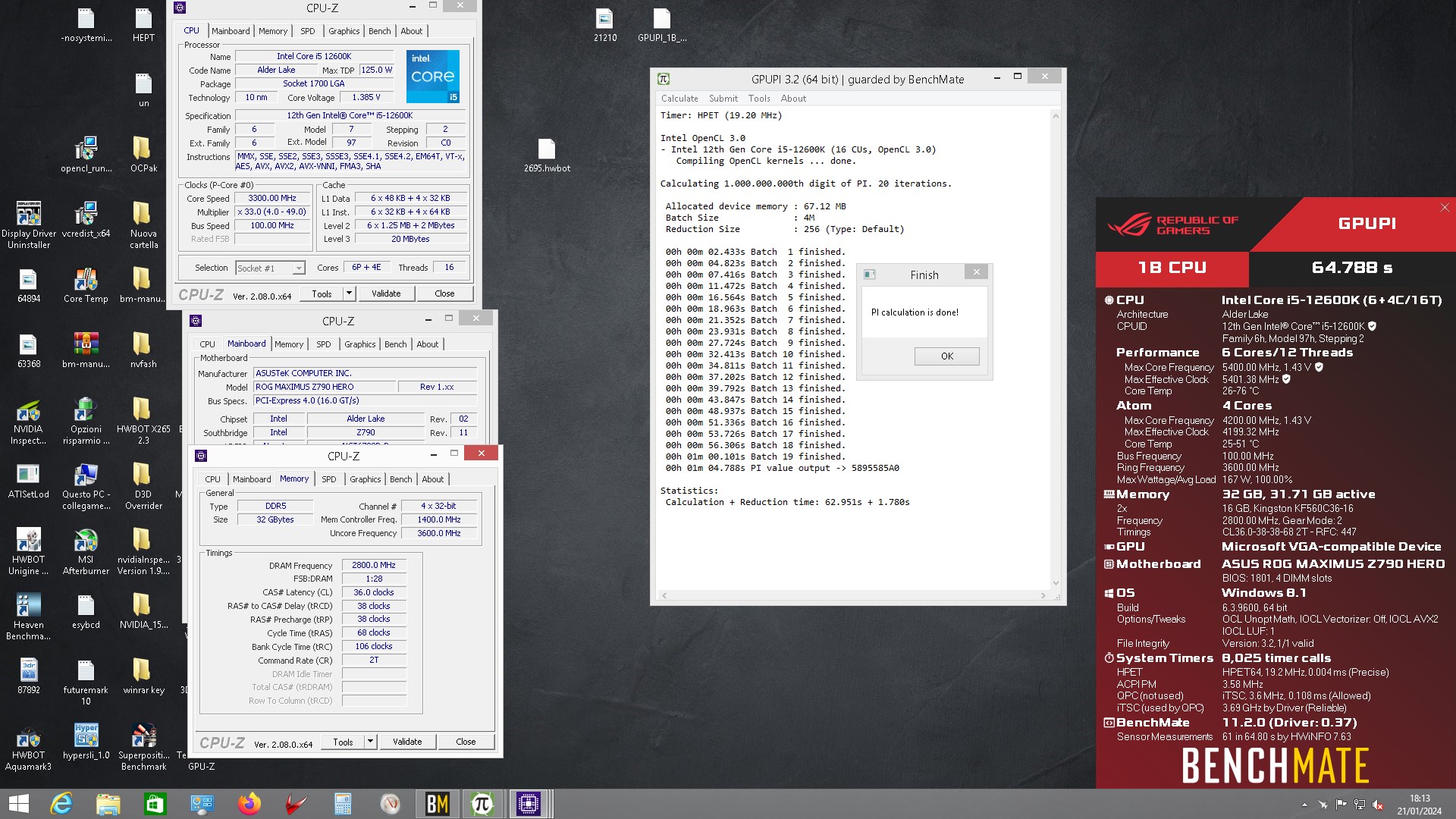This screenshot has height=819, width=1456.
Task: Click the GPUPI horizontal scrollbar right arrow
Action: point(1043,596)
